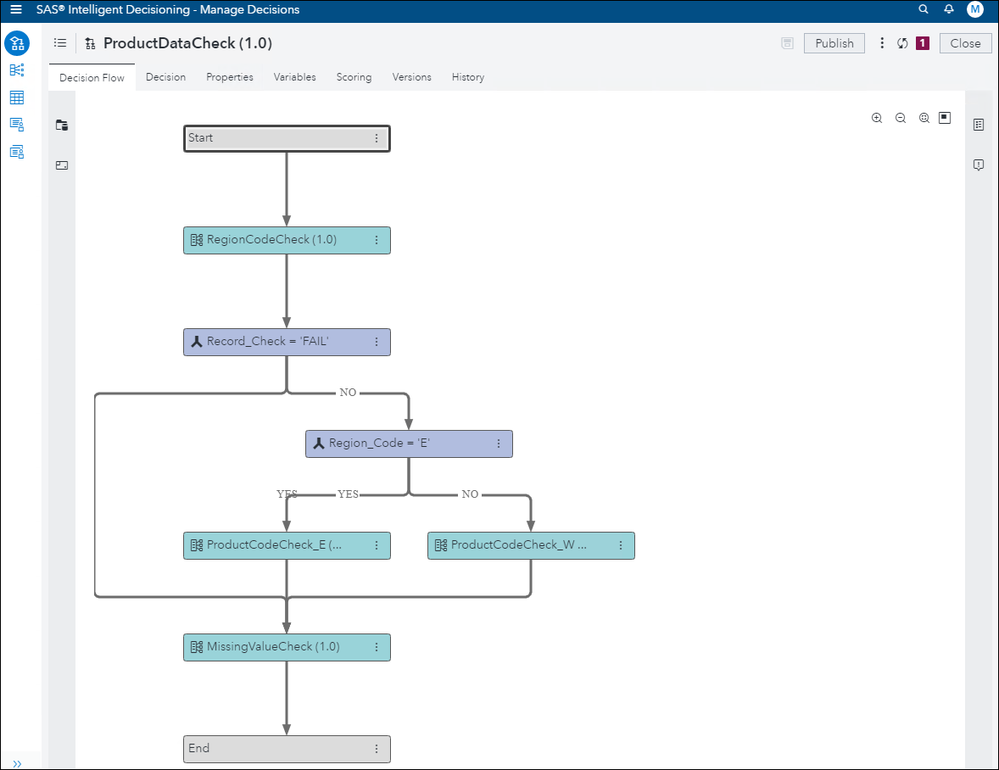999x770 pixels.
Task: Open the red badge showing 1
Action: pos(923,43)
